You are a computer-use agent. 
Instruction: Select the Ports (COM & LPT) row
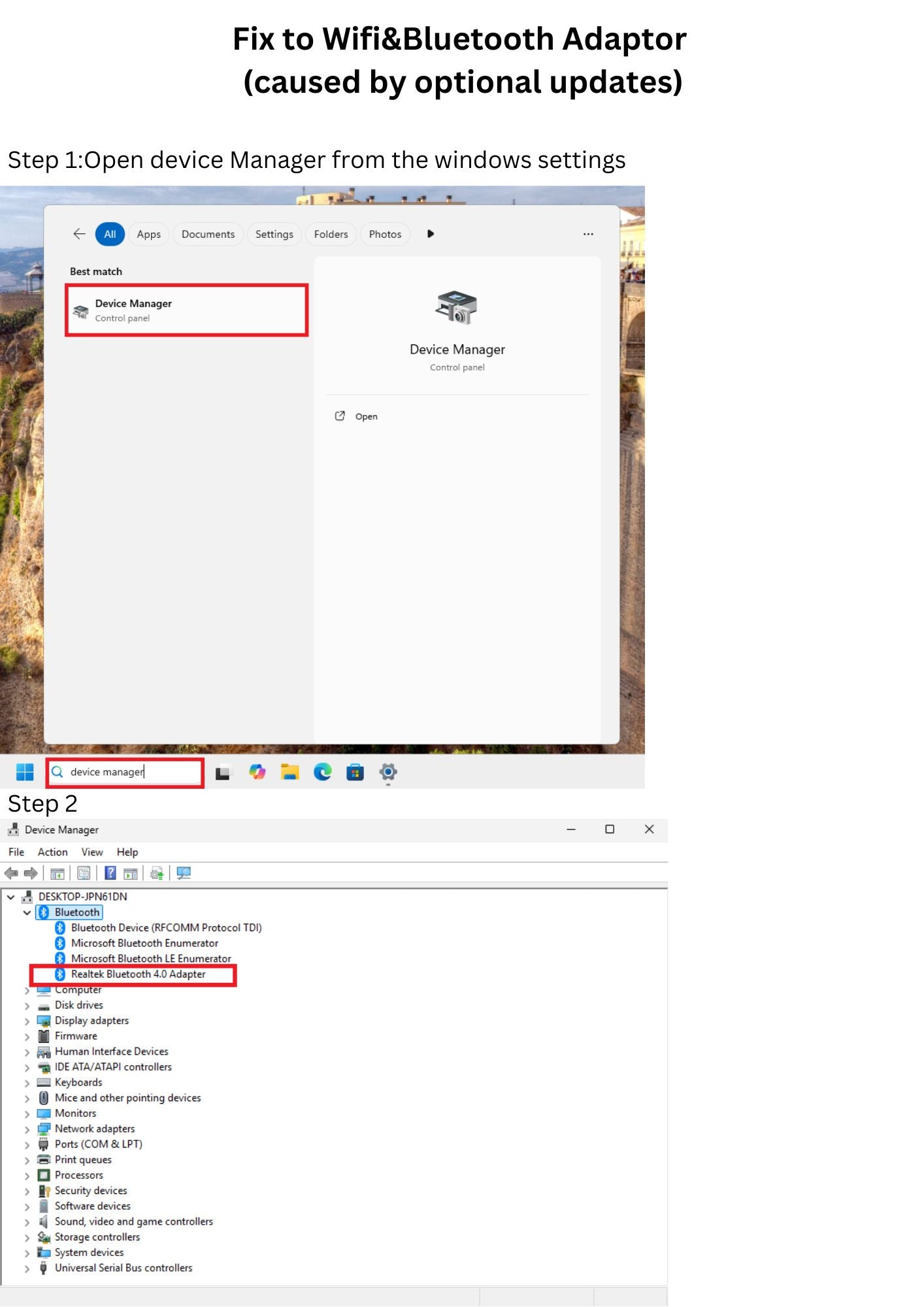tap(98, 1144)
